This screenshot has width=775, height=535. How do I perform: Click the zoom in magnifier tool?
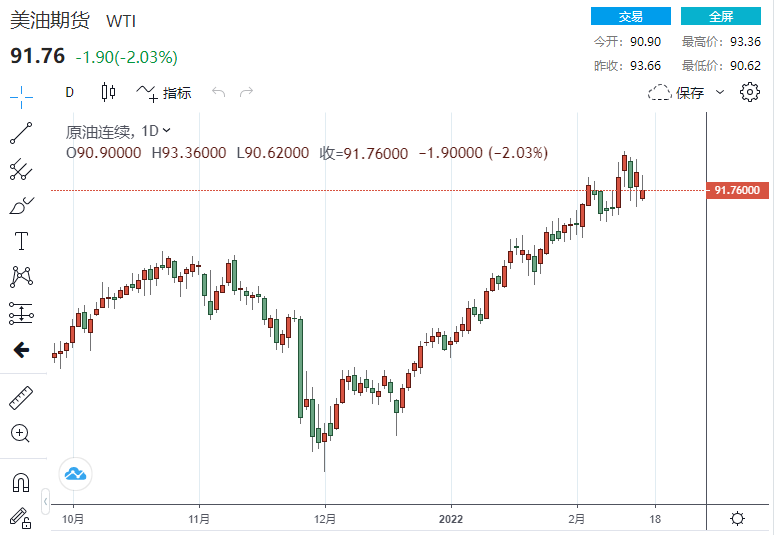point(21,433)
